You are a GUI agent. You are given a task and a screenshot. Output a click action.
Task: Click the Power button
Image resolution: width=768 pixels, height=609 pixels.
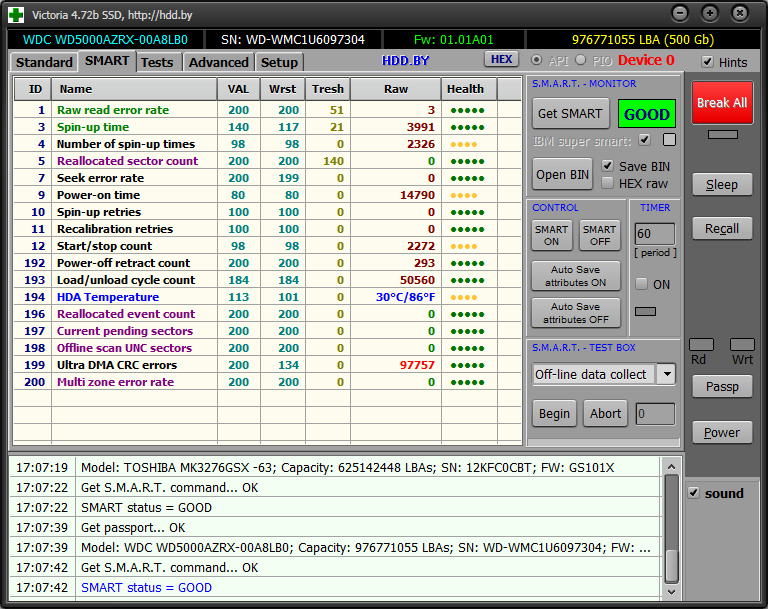(x=722, y=433)
